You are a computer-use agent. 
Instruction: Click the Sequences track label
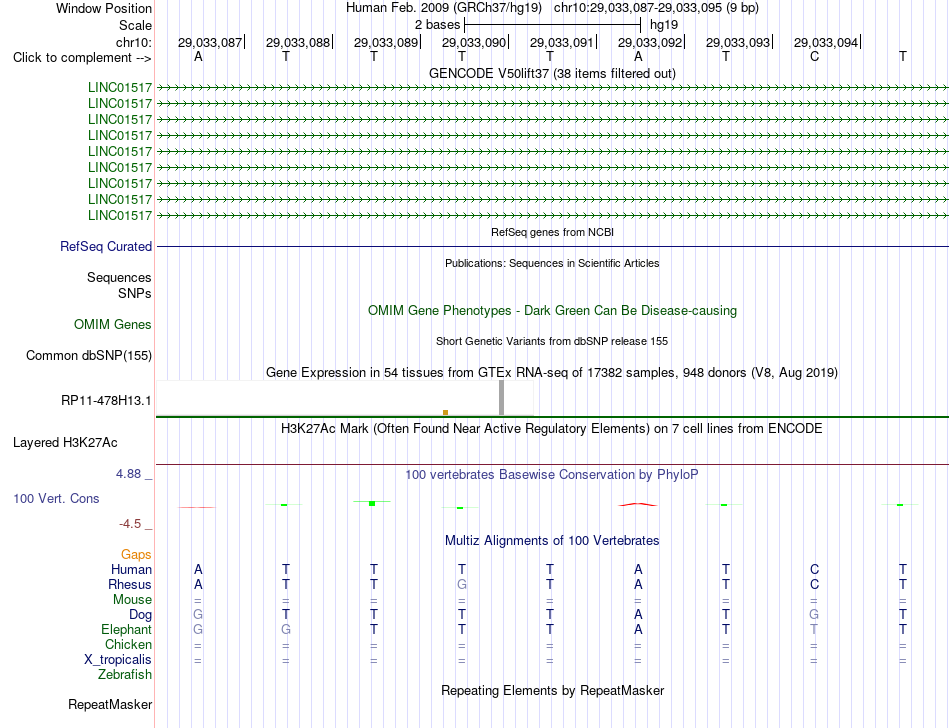(119, 277)
